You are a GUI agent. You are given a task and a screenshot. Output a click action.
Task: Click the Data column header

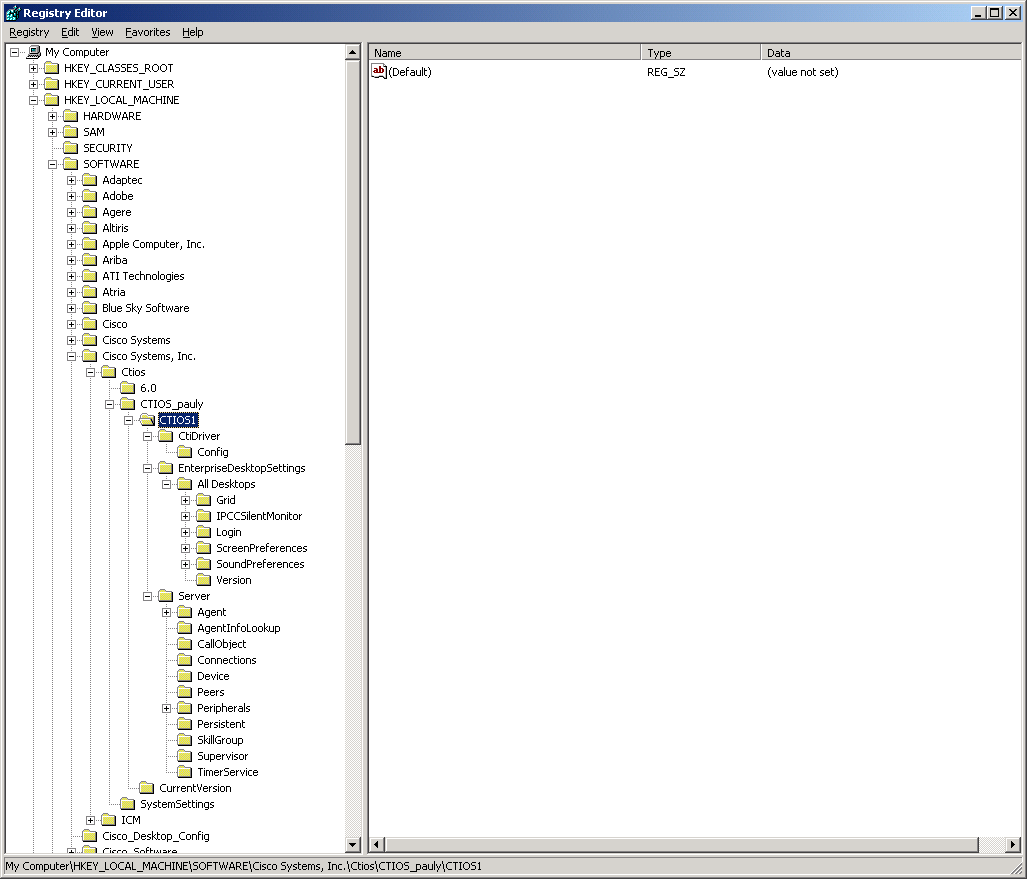pyautogui.click(x=891, y=52)
